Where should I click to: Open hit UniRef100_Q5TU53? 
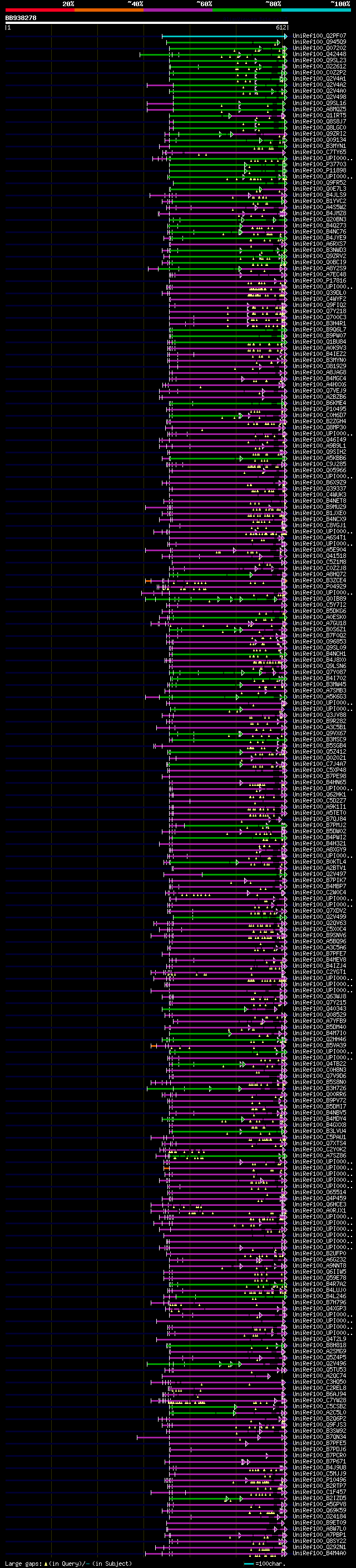319,1369
